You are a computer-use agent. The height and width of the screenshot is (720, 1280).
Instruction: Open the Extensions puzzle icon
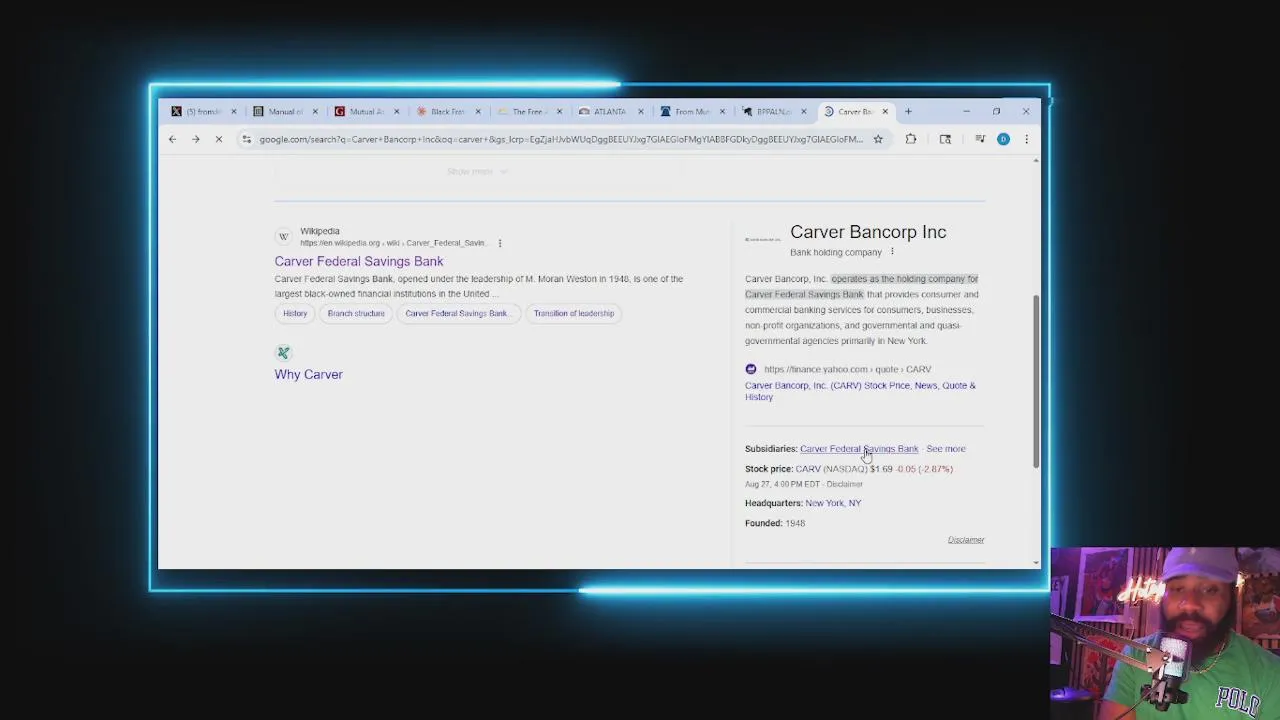[911, 139]
